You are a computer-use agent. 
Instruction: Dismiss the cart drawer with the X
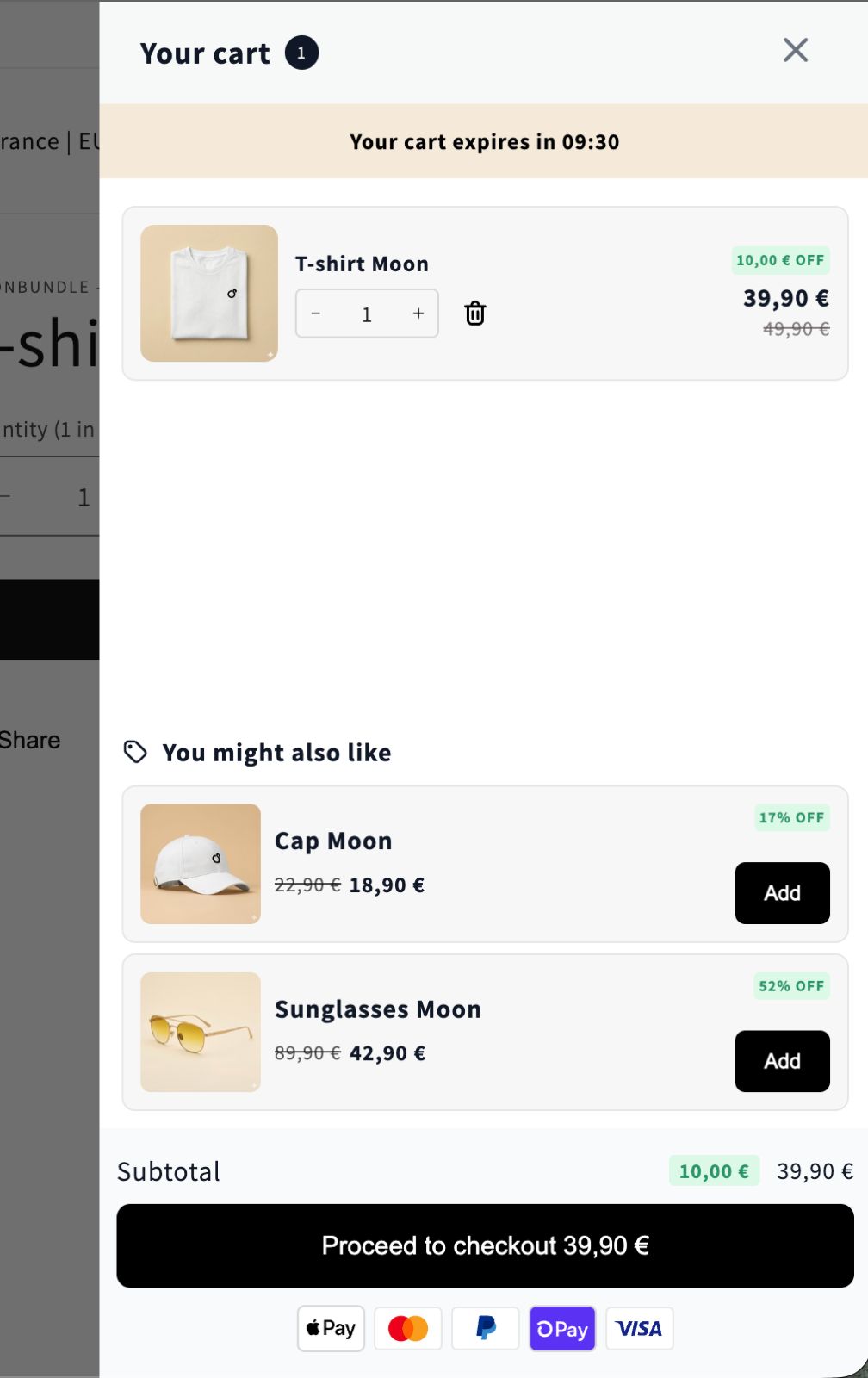point(795,50)
